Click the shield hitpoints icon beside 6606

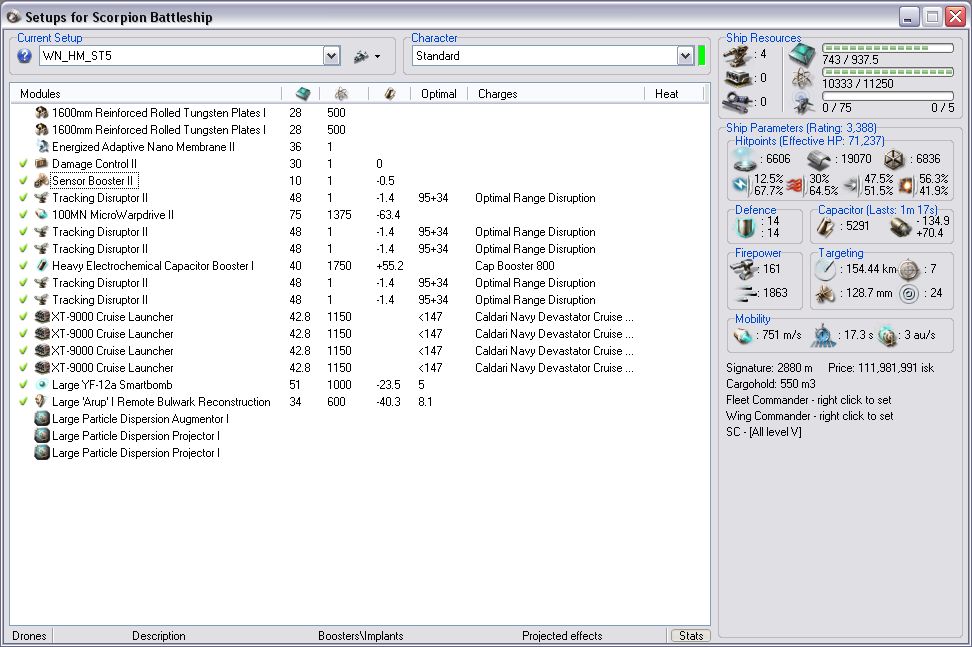tap(745, 159)
